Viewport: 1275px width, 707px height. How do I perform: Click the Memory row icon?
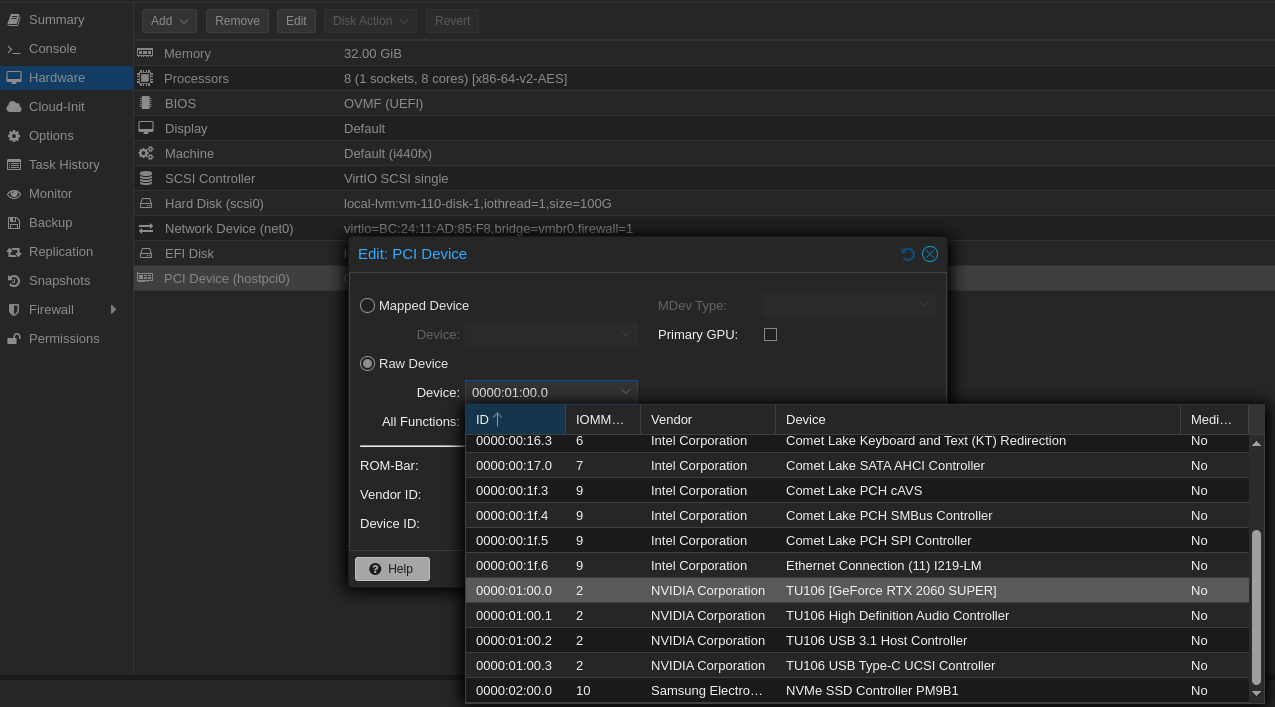point(145,53)
